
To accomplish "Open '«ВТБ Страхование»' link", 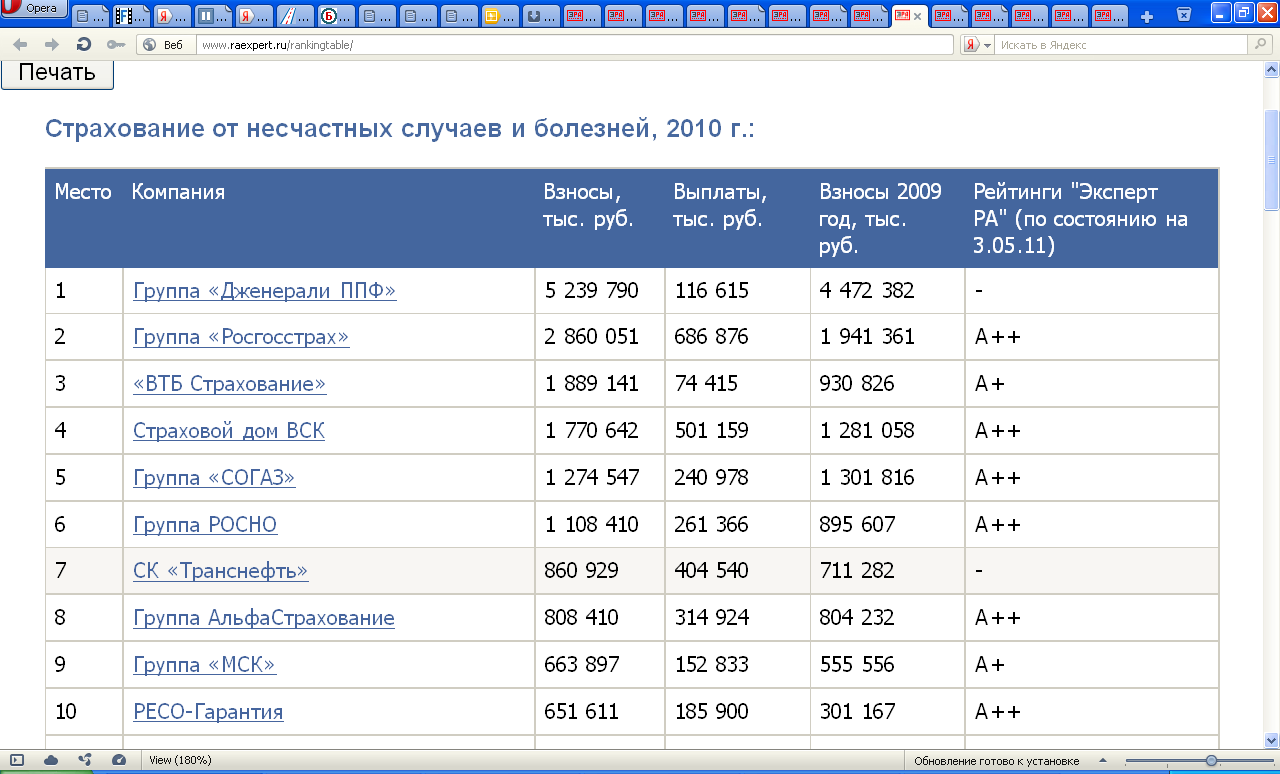I will pyautogui.click(x=230, y=384).
